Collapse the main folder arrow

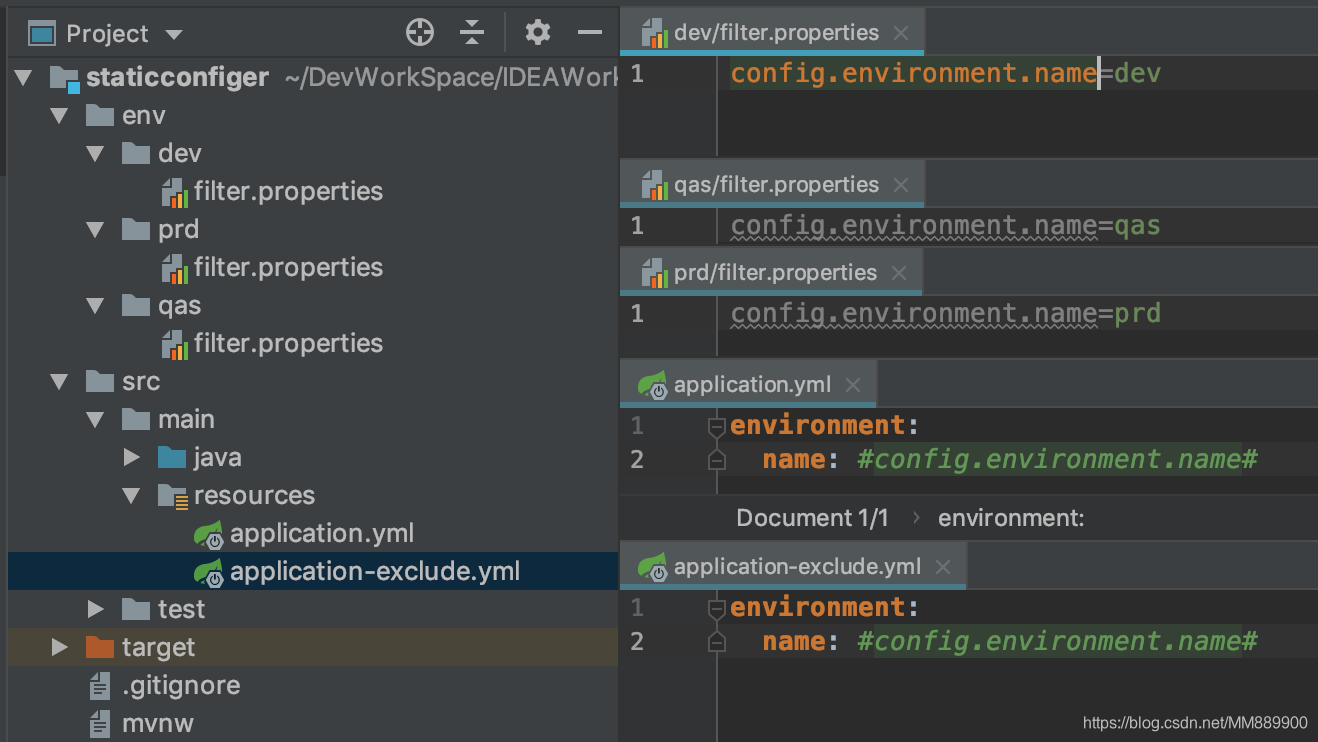click(96, 420)
